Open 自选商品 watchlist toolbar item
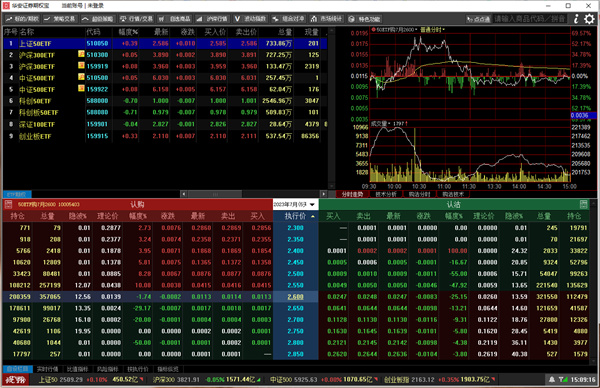Viewport: 600px width, 388px height. coord(175,19)
